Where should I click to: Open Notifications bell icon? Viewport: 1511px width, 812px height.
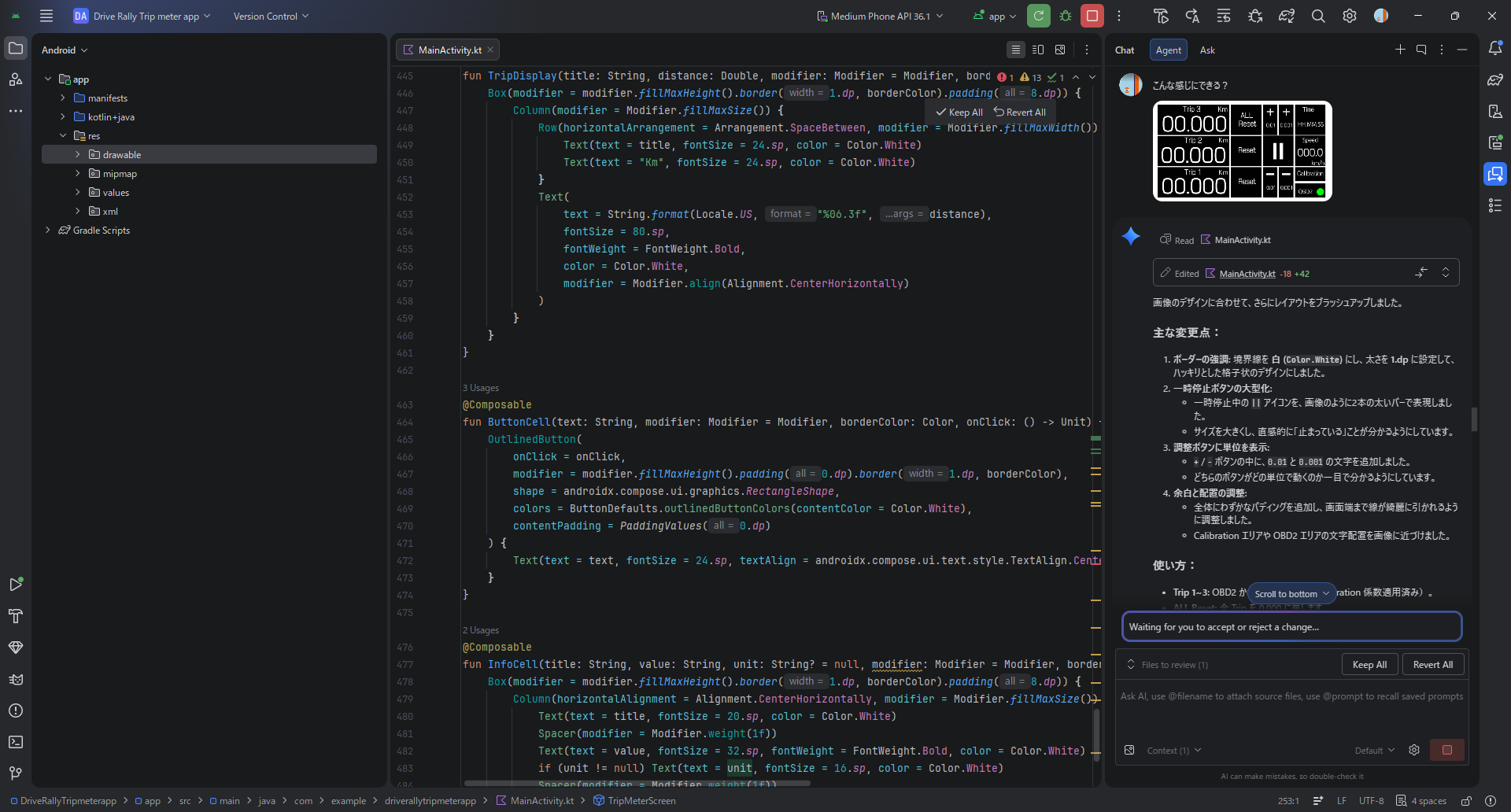(1495, 49)
